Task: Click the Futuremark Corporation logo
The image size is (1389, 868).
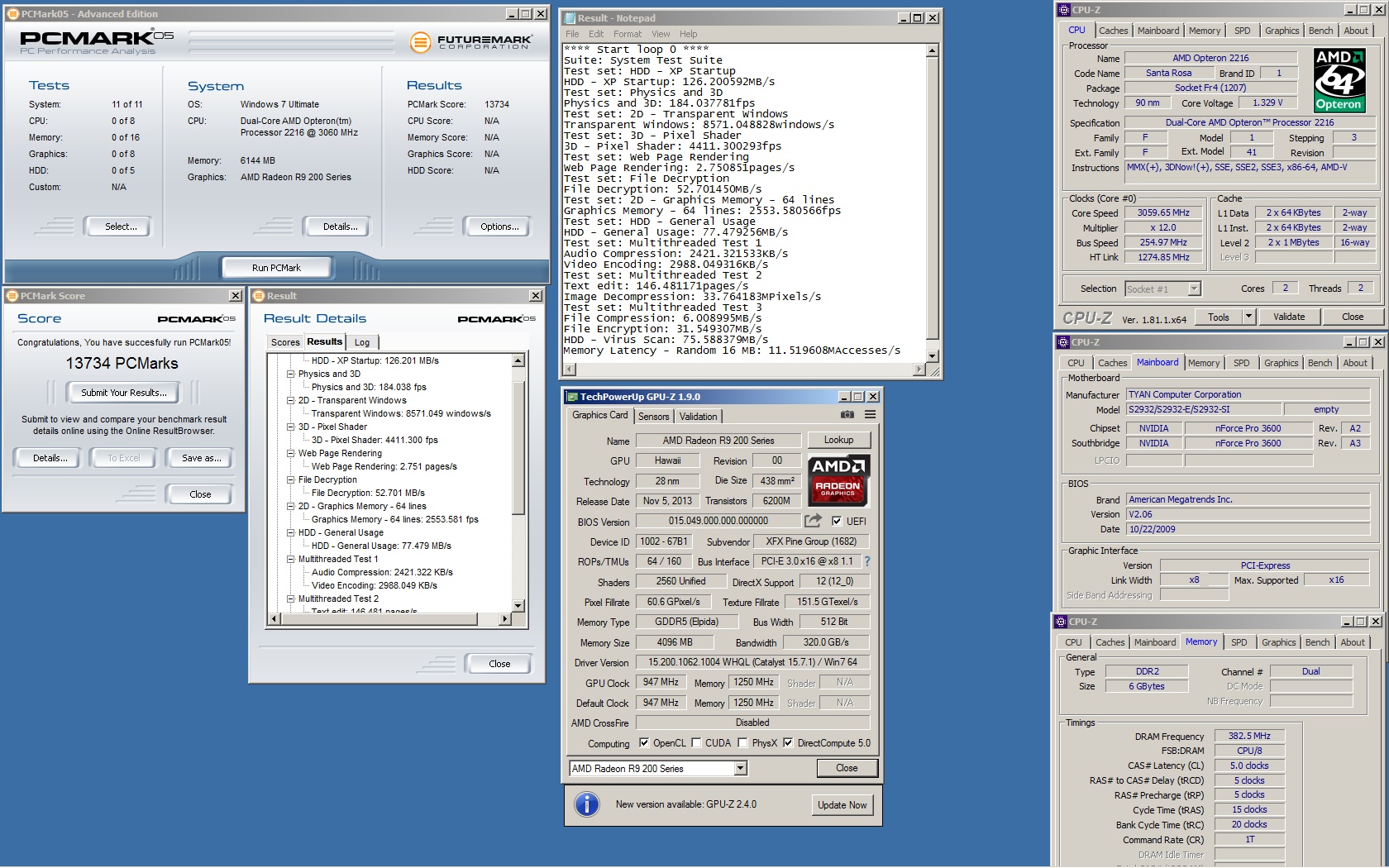Action: tap(471, 41)
